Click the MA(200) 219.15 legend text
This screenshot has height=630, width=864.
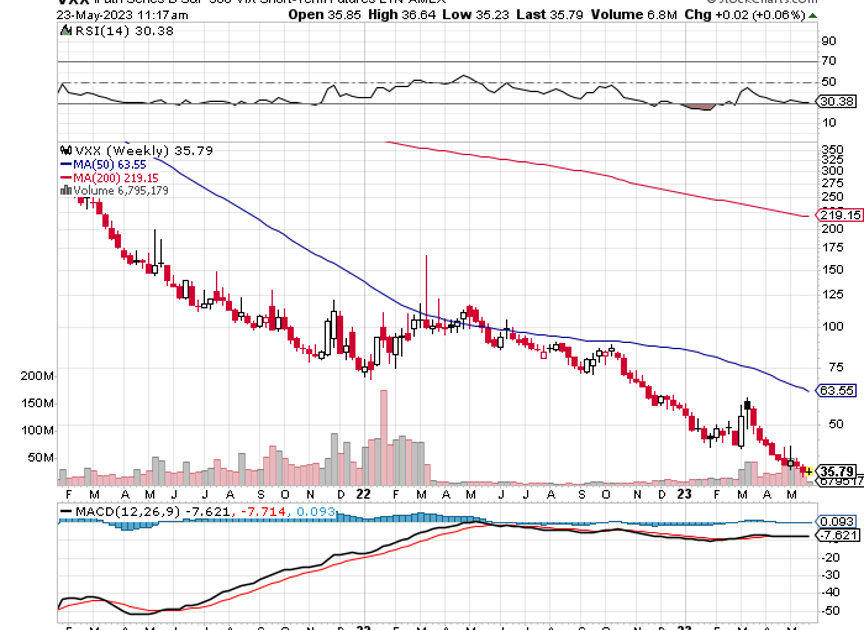[x=116, y=178]
